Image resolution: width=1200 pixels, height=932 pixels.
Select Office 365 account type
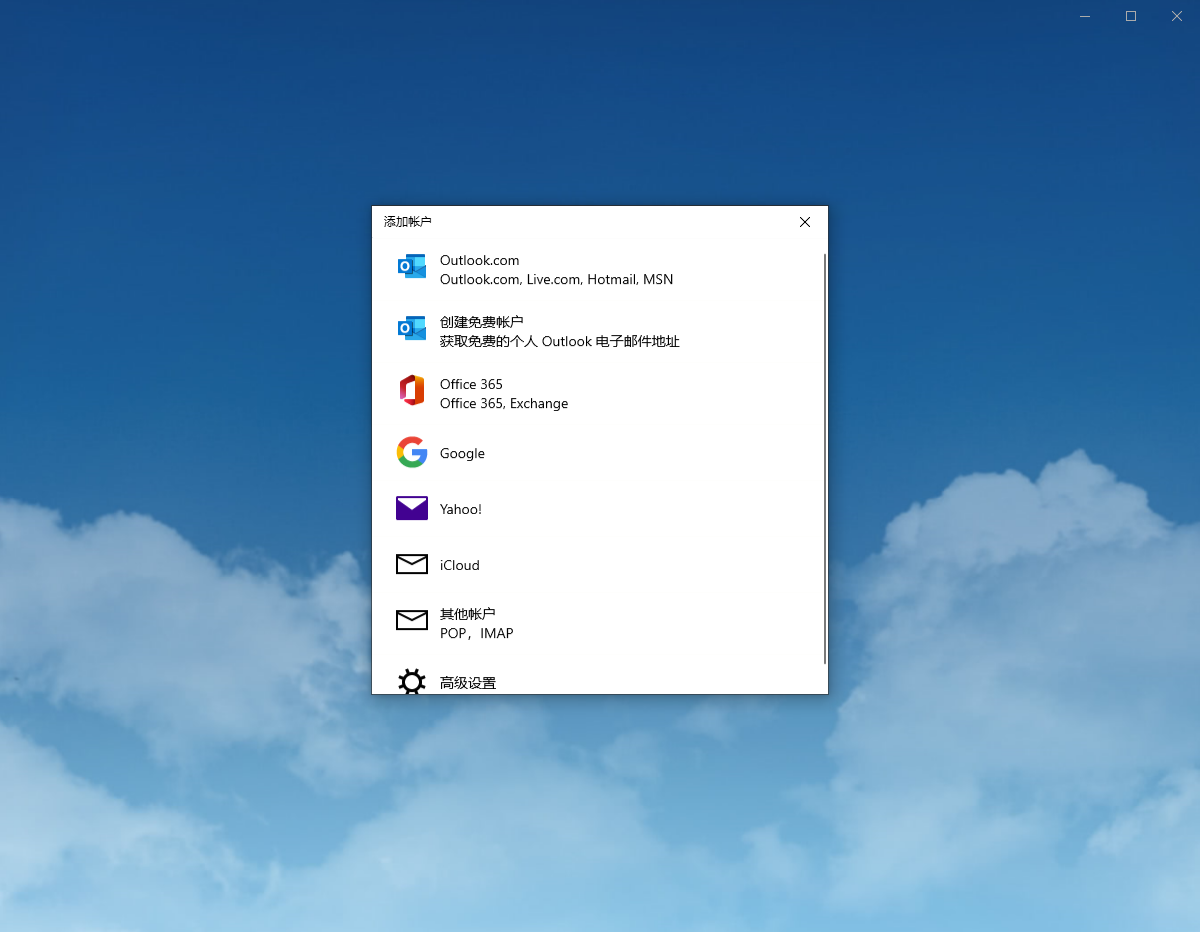pyautogui.click(x=471, y=384)
